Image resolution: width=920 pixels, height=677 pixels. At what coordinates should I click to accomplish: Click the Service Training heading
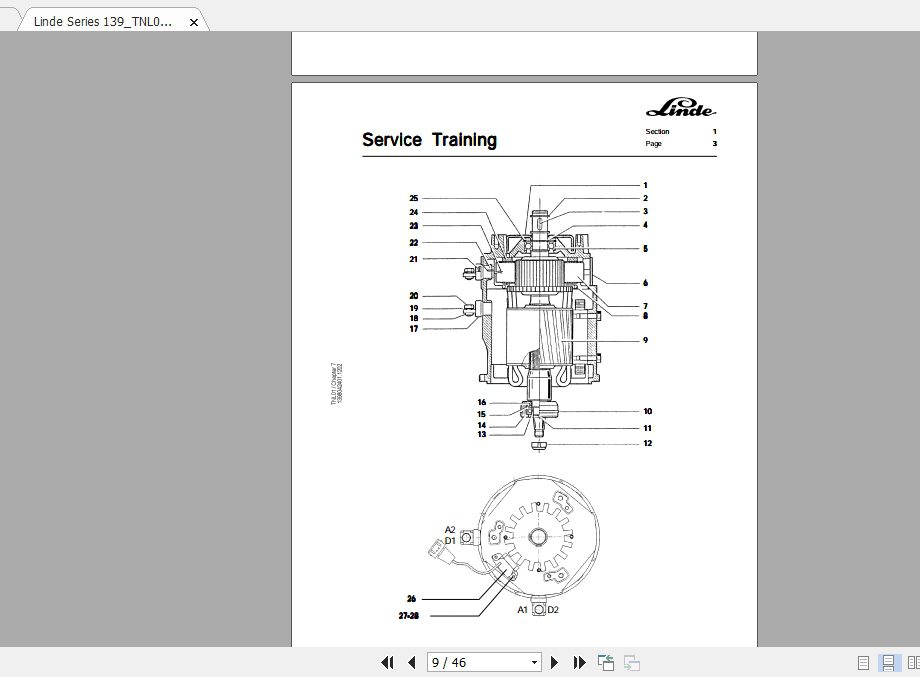point(429,140)
